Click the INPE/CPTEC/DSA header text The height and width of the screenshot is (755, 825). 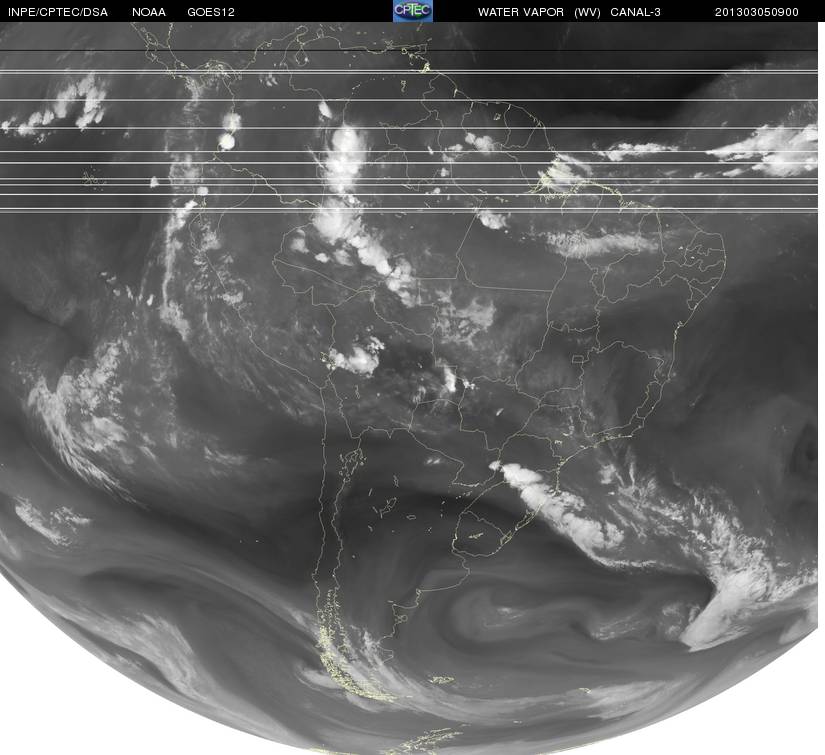click(58, 12)
